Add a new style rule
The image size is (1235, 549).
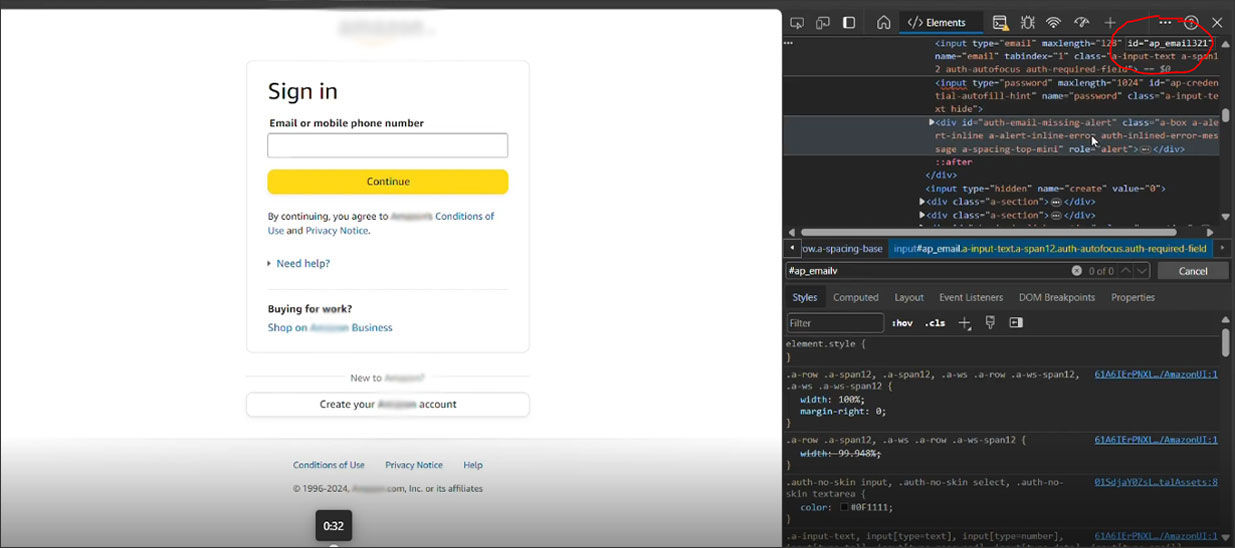pos(964,323)
